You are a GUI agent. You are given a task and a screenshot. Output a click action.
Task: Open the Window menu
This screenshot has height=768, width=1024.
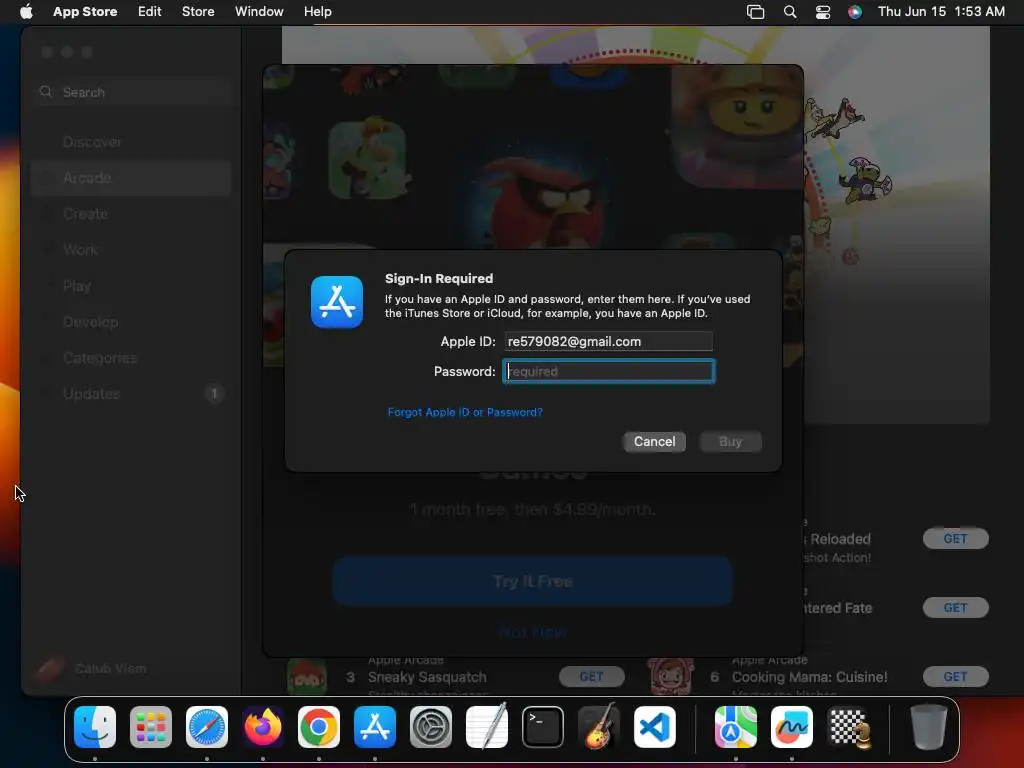pos(259,12)
